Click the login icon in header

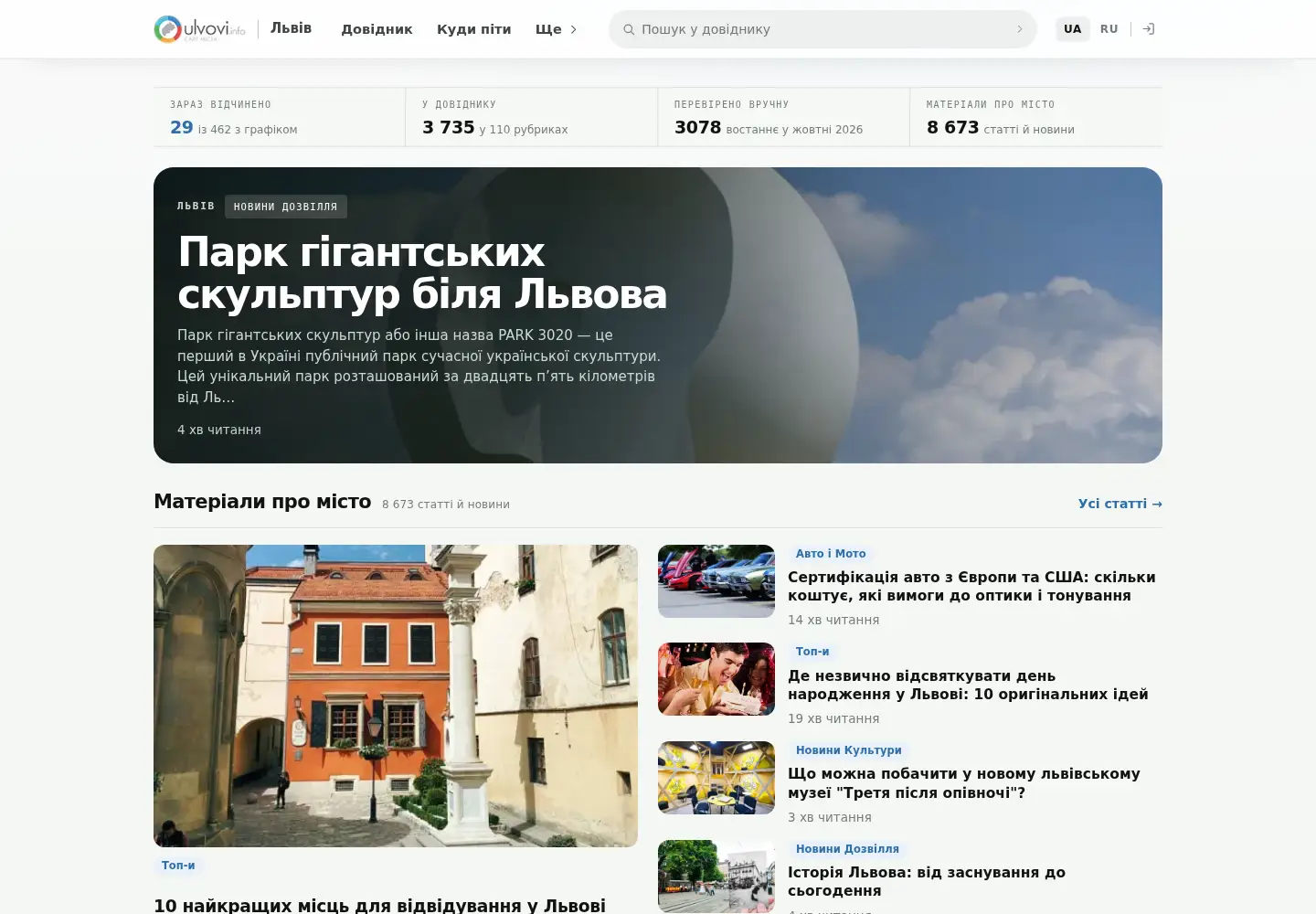(1149, 29)
